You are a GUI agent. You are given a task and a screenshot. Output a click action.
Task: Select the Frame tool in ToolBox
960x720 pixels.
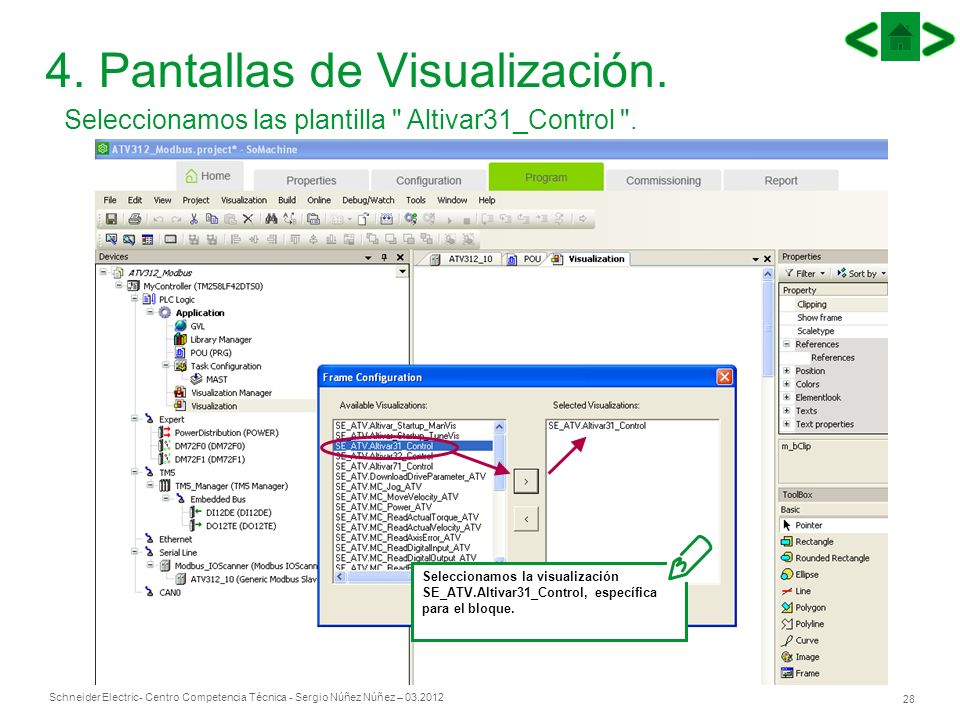point(801,673)
